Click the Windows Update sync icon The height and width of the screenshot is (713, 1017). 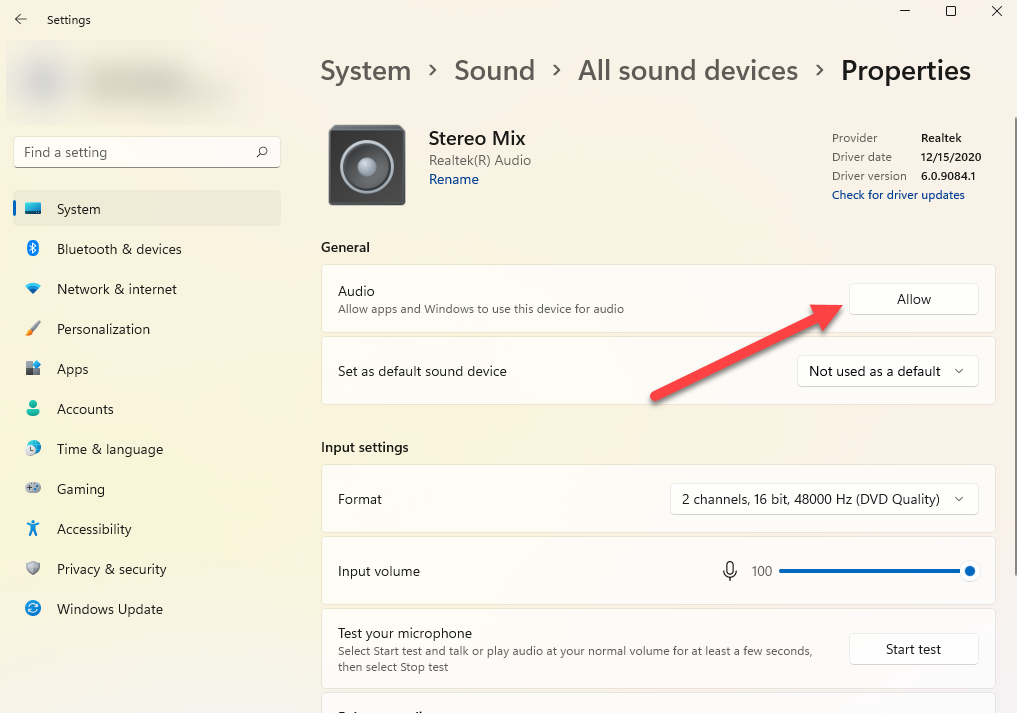[x=33, y=609]
